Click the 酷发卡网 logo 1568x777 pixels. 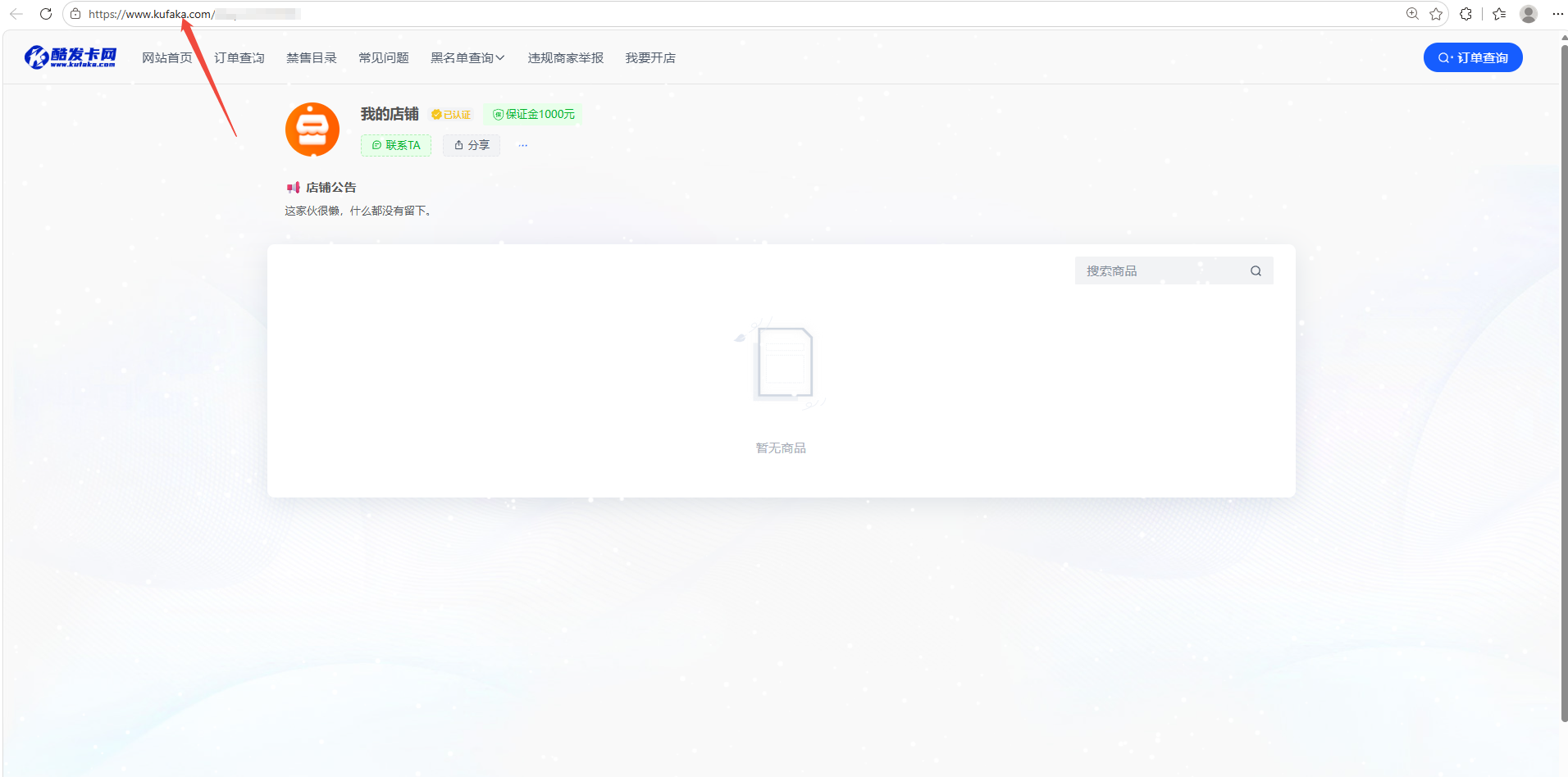[71, 57]
